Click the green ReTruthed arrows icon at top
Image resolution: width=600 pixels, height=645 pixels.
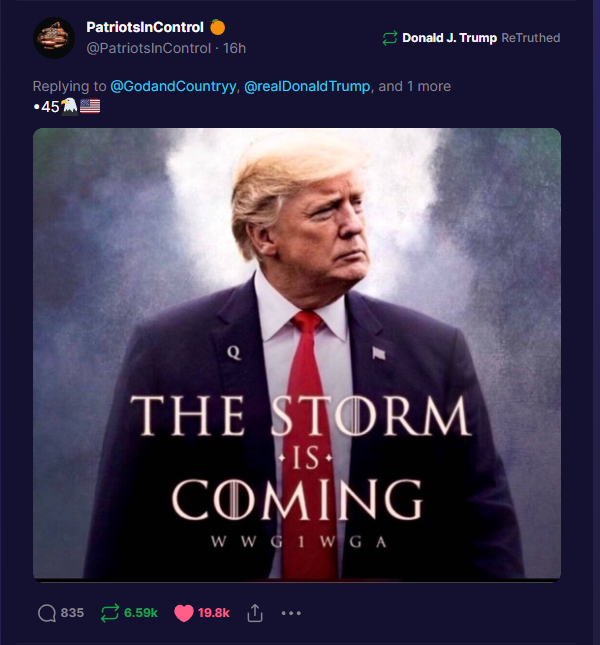(389, 38)
